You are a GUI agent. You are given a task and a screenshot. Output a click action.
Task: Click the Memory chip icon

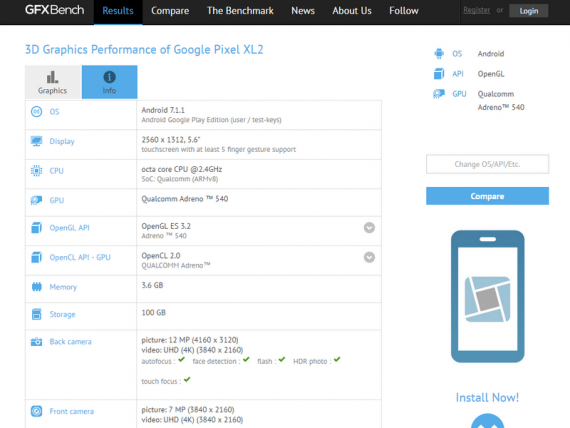(x=36, y=287)
